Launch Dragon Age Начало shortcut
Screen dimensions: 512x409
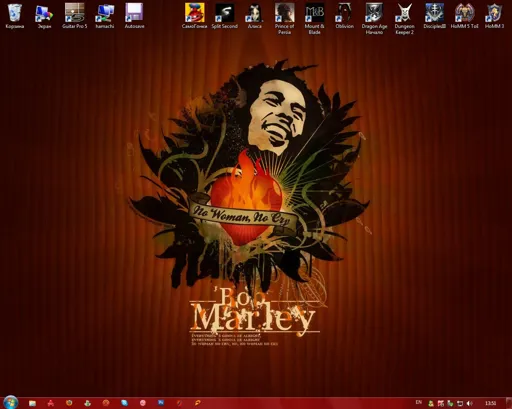click(374, 19)
